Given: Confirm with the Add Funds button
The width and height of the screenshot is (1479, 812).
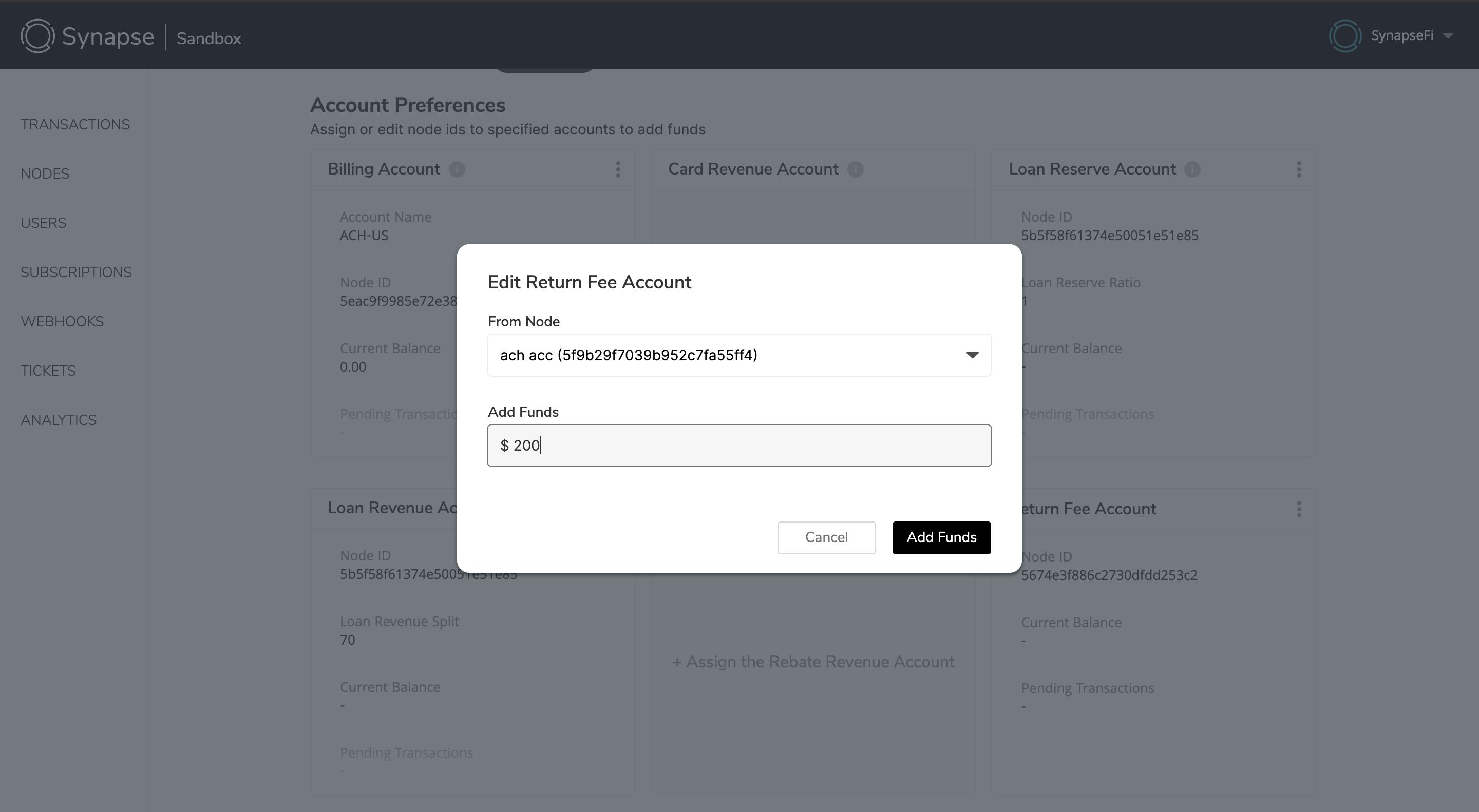Looking at the screenshot, I should click(942, 538).
